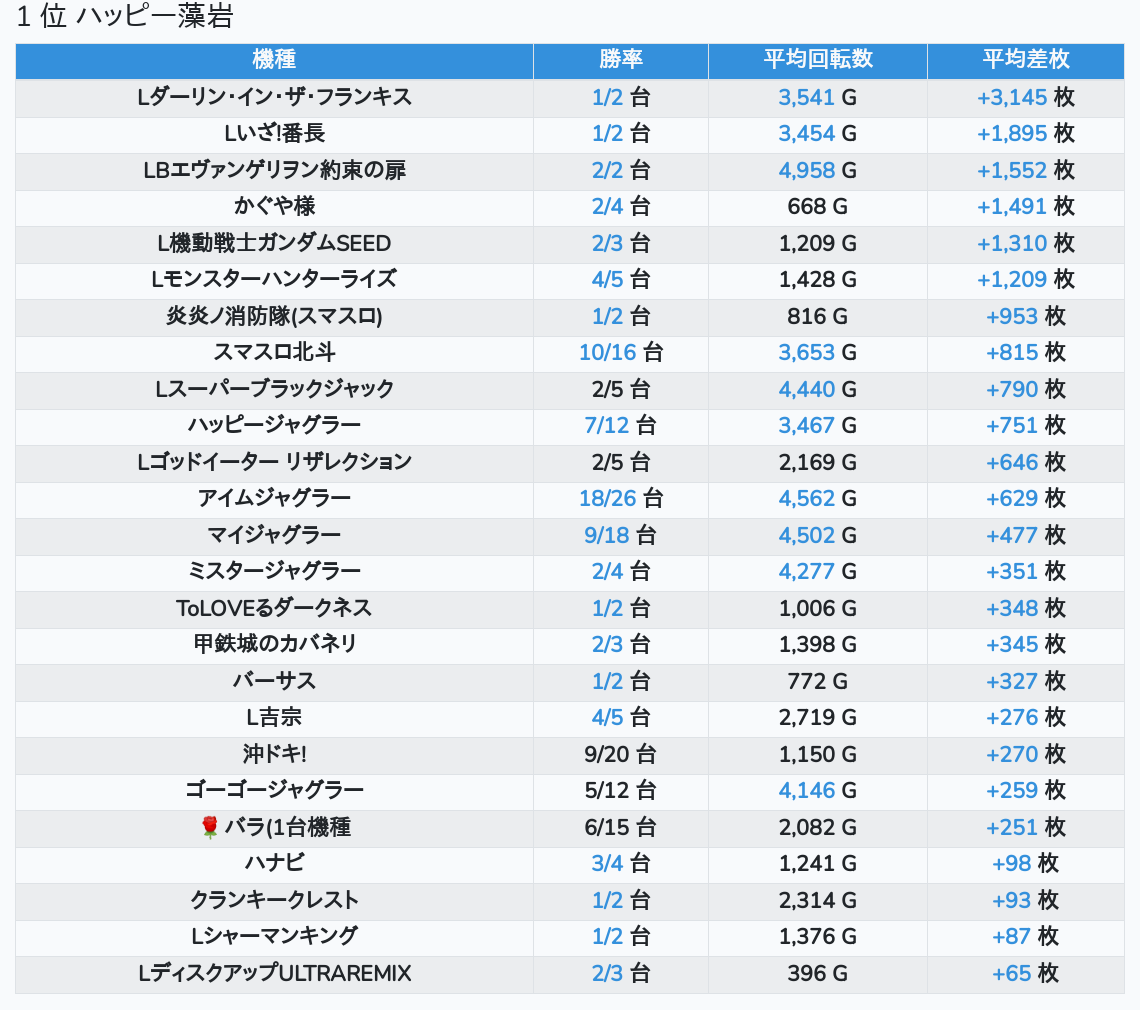Screen dimensions: 1140x1010
Task: Click the 4,277 spins value for ミスタージャグラー
Action: click(x=806, y=572)
